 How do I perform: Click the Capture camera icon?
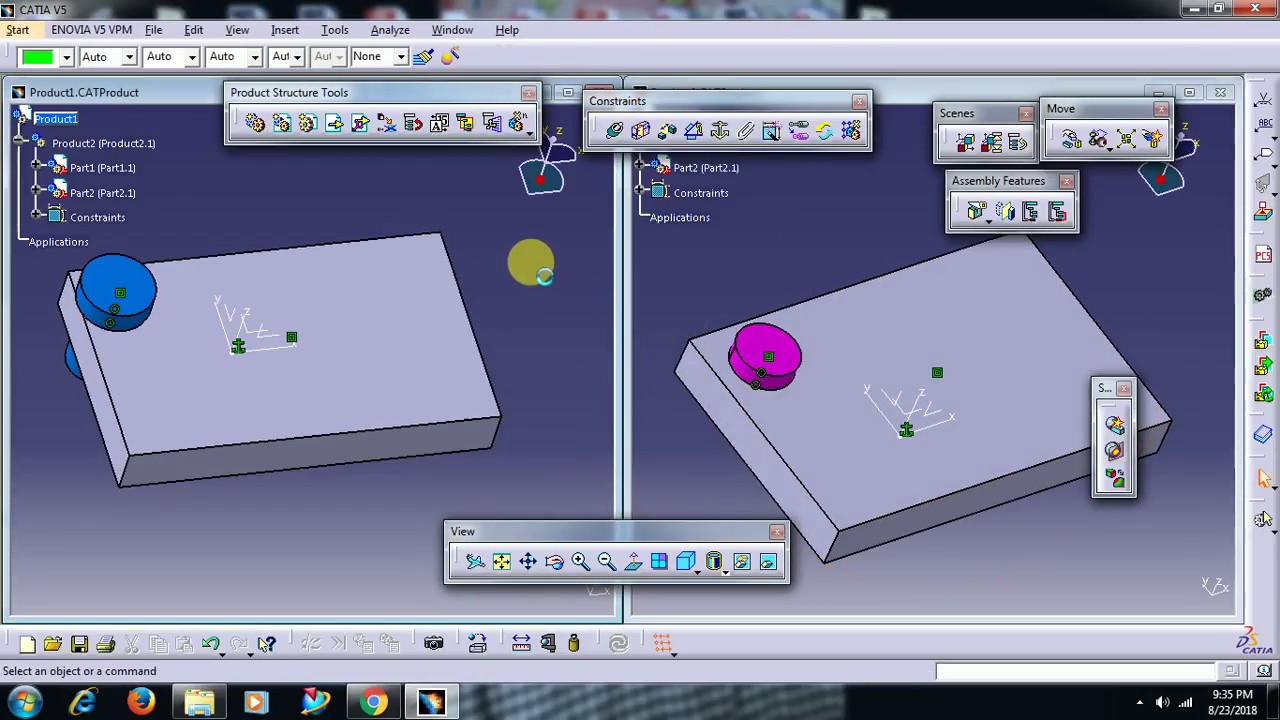[433, 644]
